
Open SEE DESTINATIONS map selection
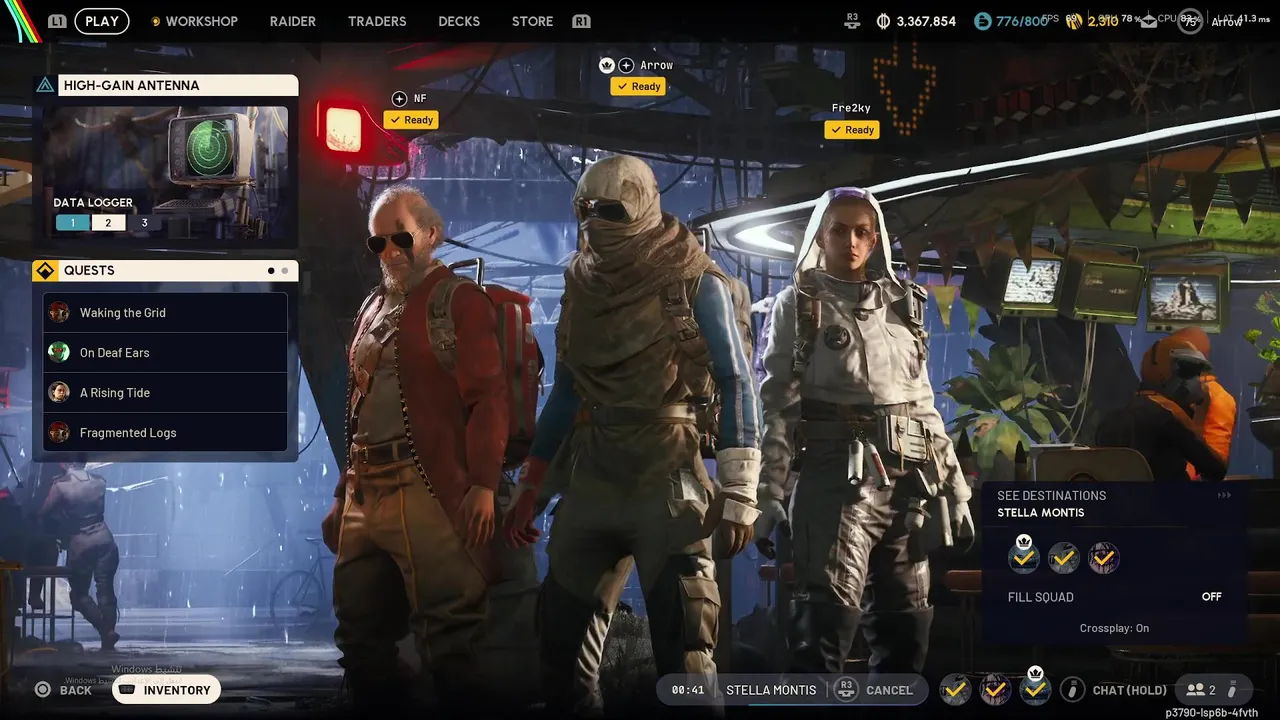1051,495
